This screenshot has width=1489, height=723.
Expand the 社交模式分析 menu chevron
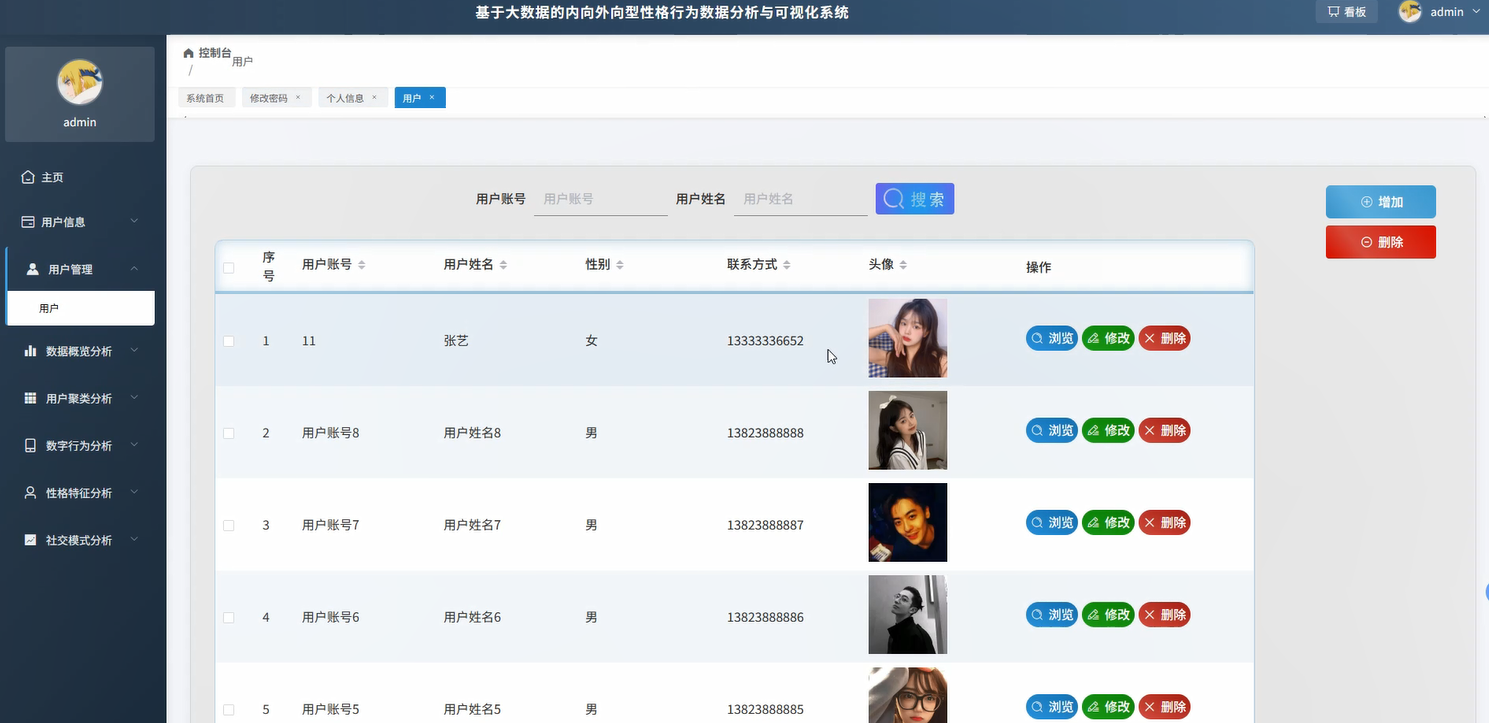click(134, 540)
